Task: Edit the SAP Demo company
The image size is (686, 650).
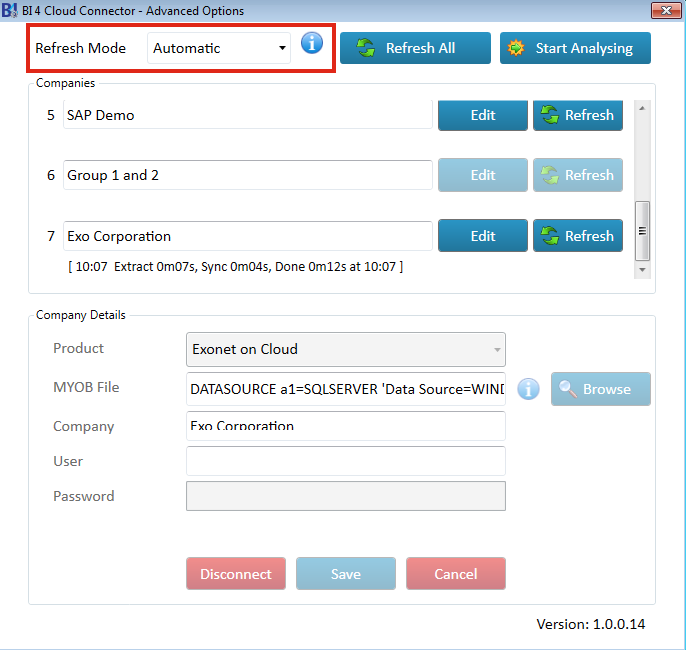Action: point(483,115)
